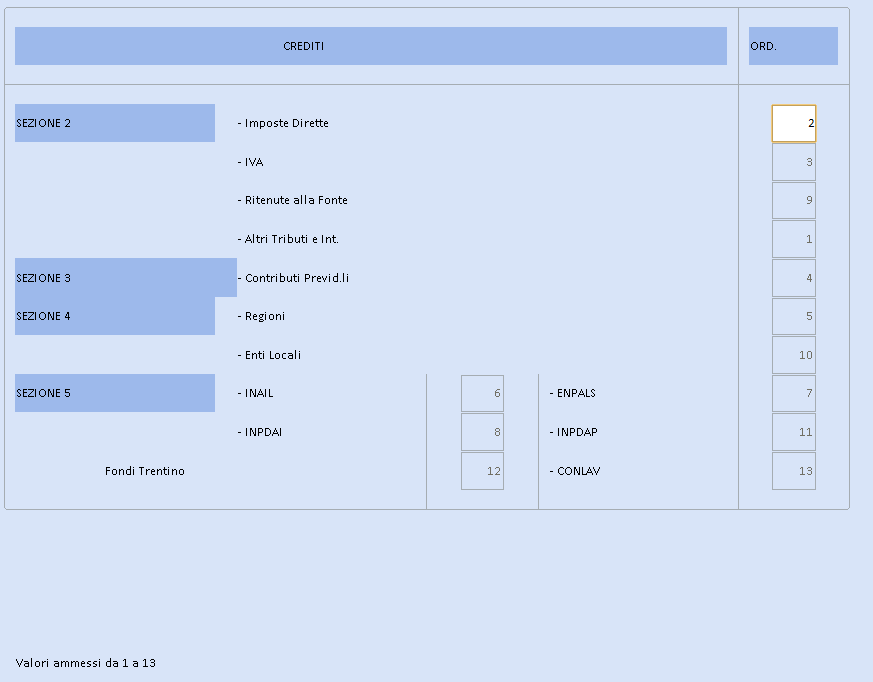This screenshot has height=682, width=873.
Task: Click the SEZIONE 5 label
Action: [x=115, y=393]
